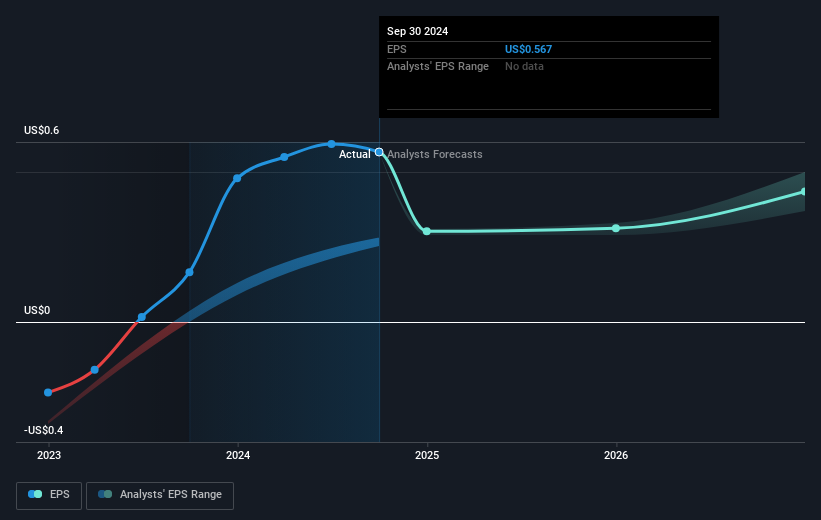Select the EPS data point at 2024 tick
This screenshot has width=821, height=520.
tap(237, 179)
